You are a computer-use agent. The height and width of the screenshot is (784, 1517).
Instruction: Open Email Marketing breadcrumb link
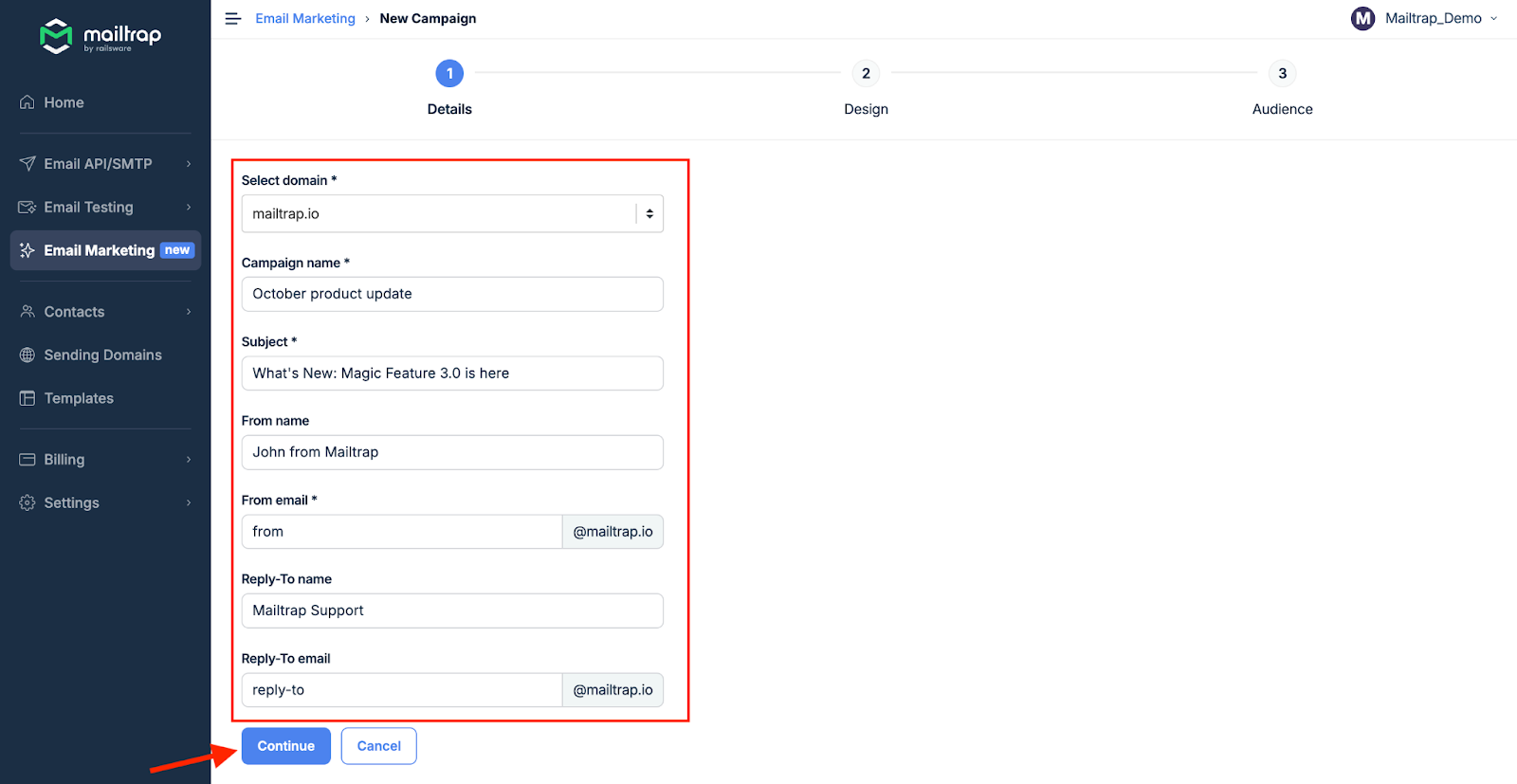tap(305, 18)
